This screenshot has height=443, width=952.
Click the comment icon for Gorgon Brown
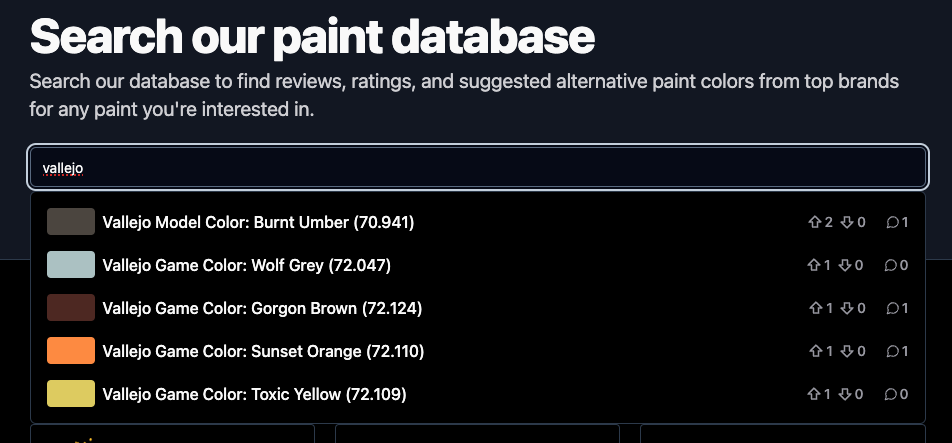pos(892,308)
